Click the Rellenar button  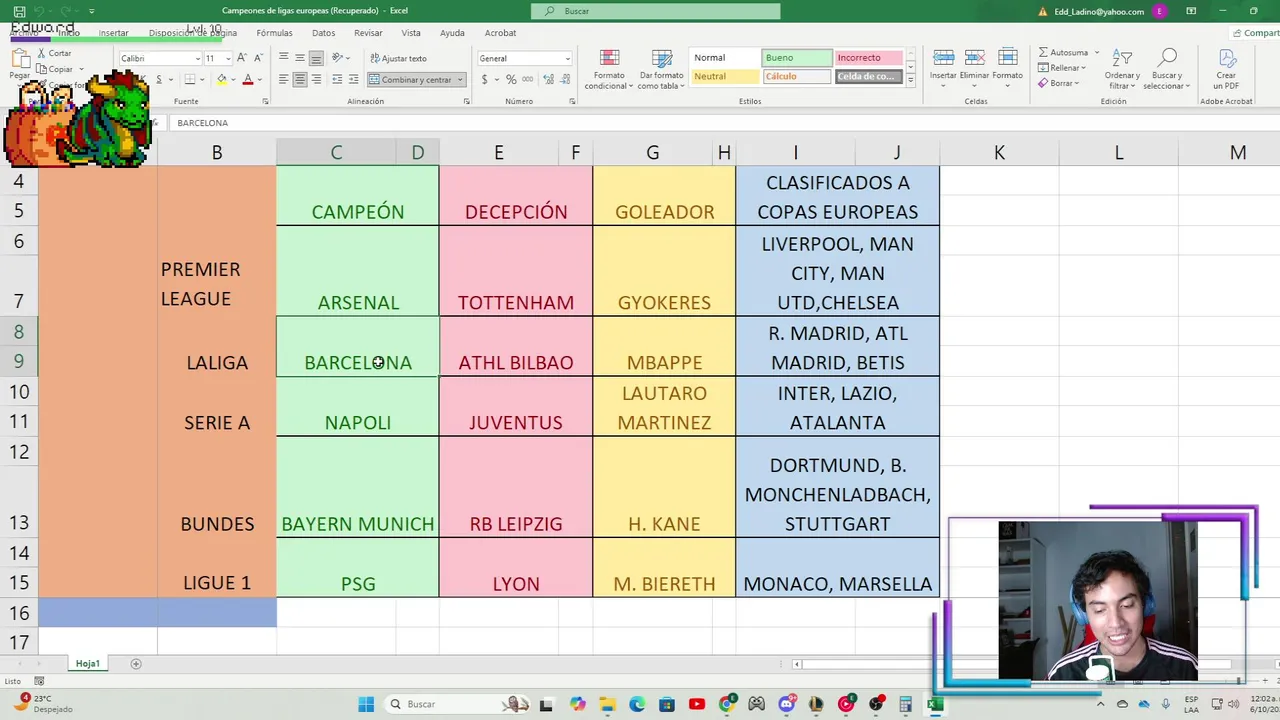(x=1060, y=68)
